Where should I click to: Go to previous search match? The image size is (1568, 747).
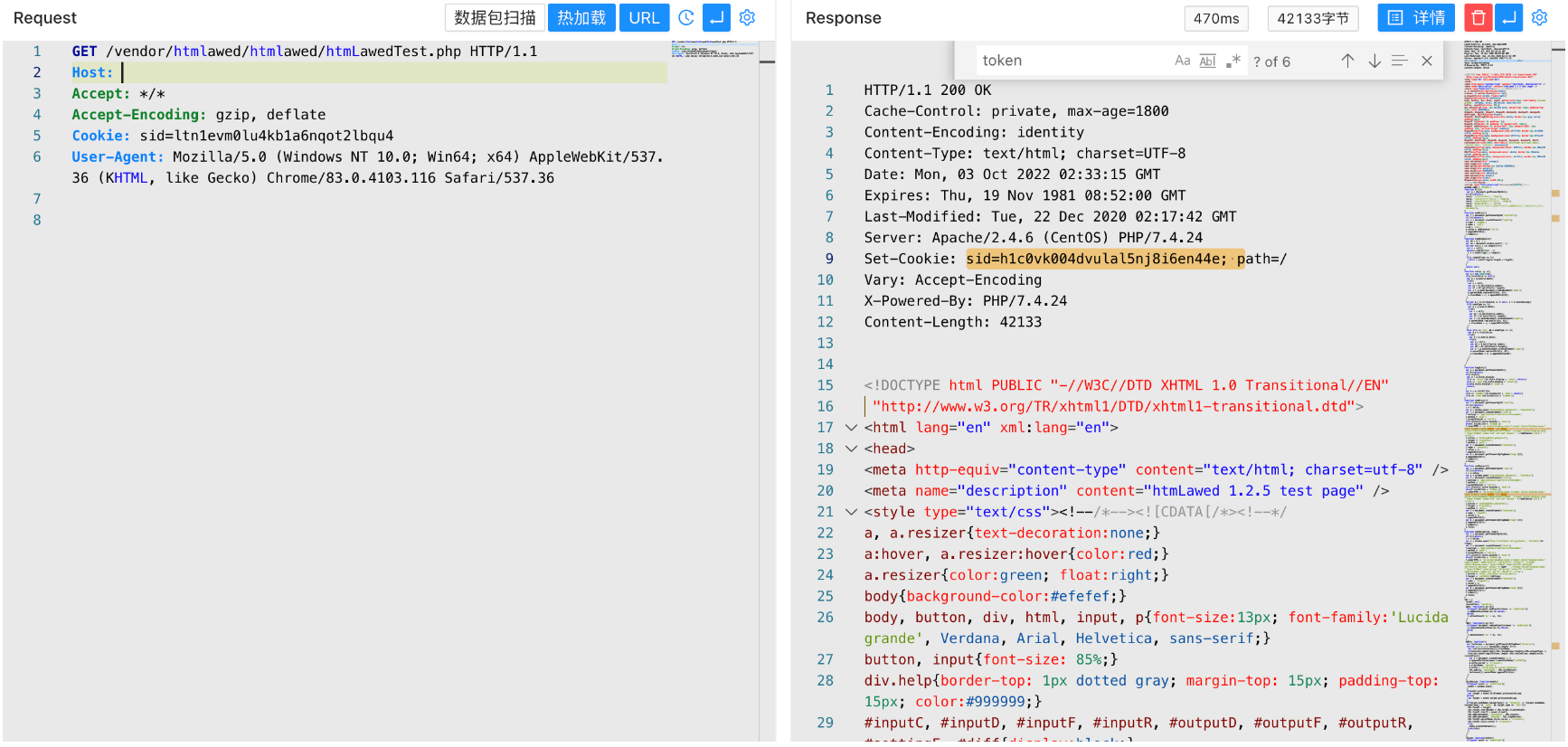point(1347,61)
